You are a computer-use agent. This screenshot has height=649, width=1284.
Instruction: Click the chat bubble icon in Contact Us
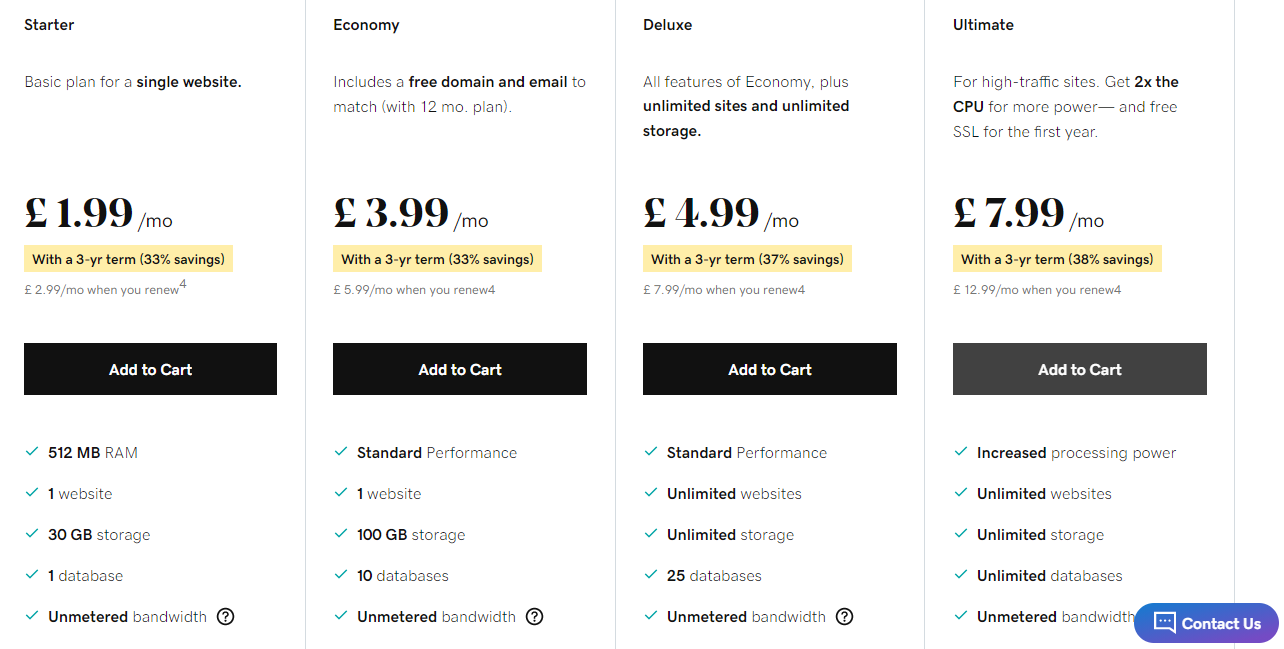(1164, 623)
